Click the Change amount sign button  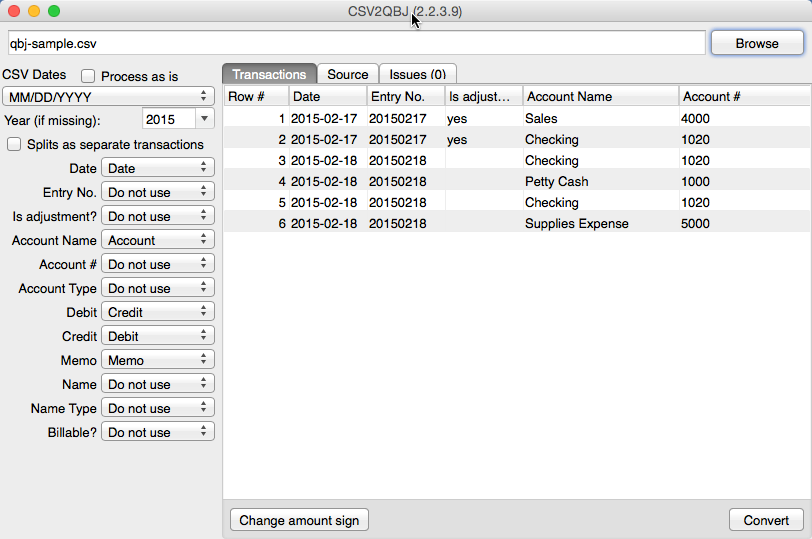pos(299,520)
